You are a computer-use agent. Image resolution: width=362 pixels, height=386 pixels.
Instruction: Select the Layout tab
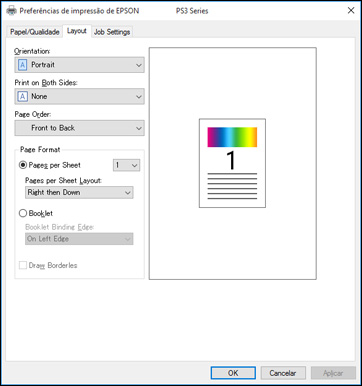[x=77, y=31]
